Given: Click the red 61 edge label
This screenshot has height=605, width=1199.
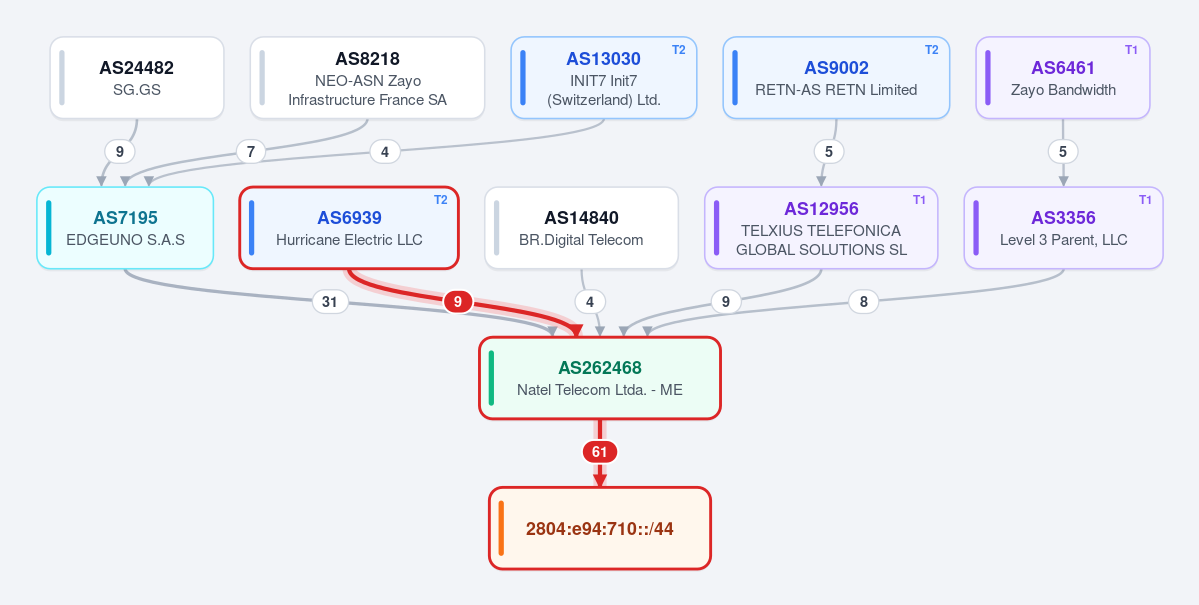Looking at the screenshot, I should pyautogui.click(x=600, y=452).
